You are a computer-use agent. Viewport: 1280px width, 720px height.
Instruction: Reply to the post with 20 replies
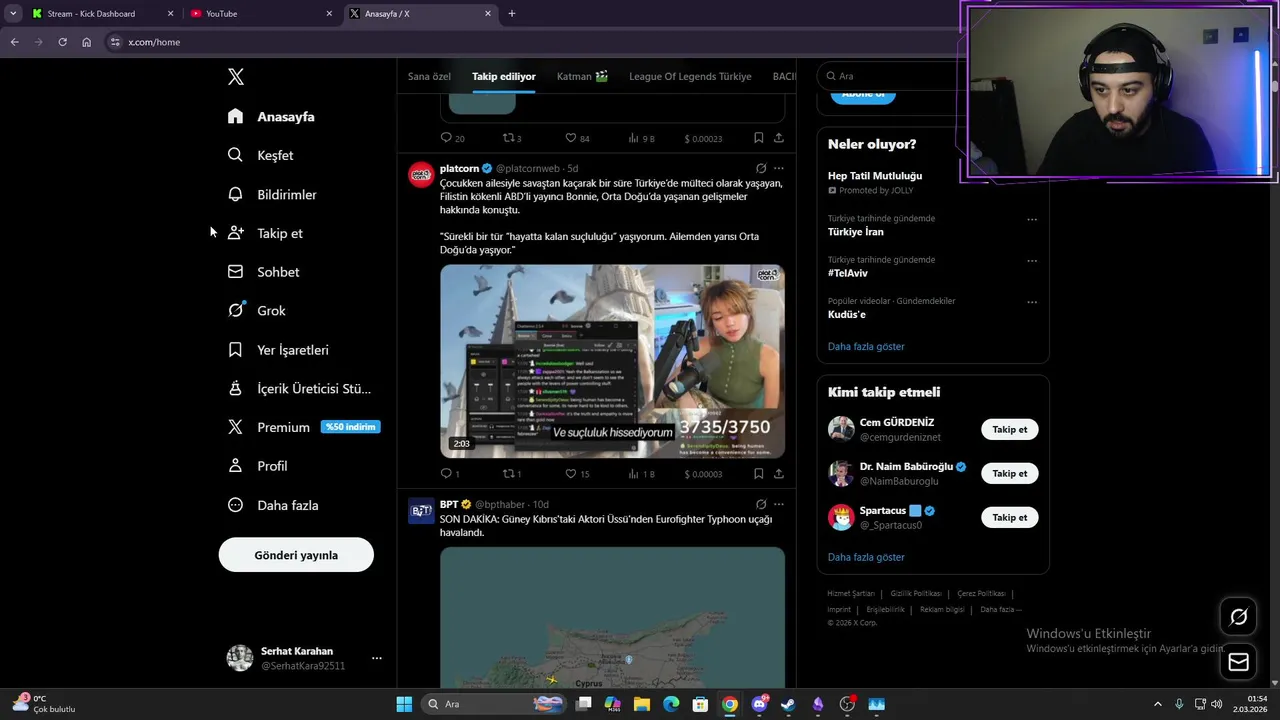(446, 138)
